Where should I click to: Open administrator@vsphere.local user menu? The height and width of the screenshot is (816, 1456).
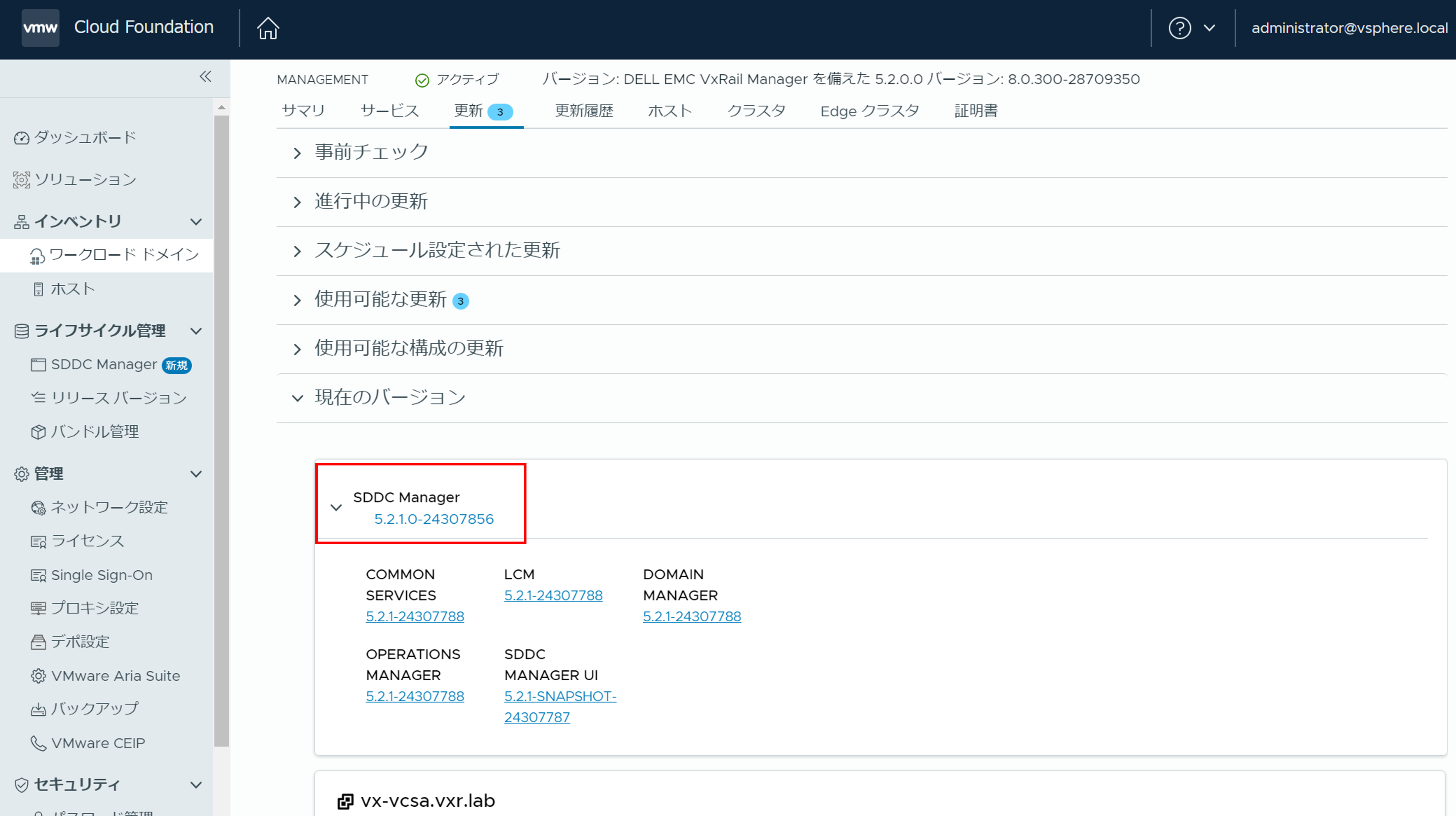pos(1350,28)
